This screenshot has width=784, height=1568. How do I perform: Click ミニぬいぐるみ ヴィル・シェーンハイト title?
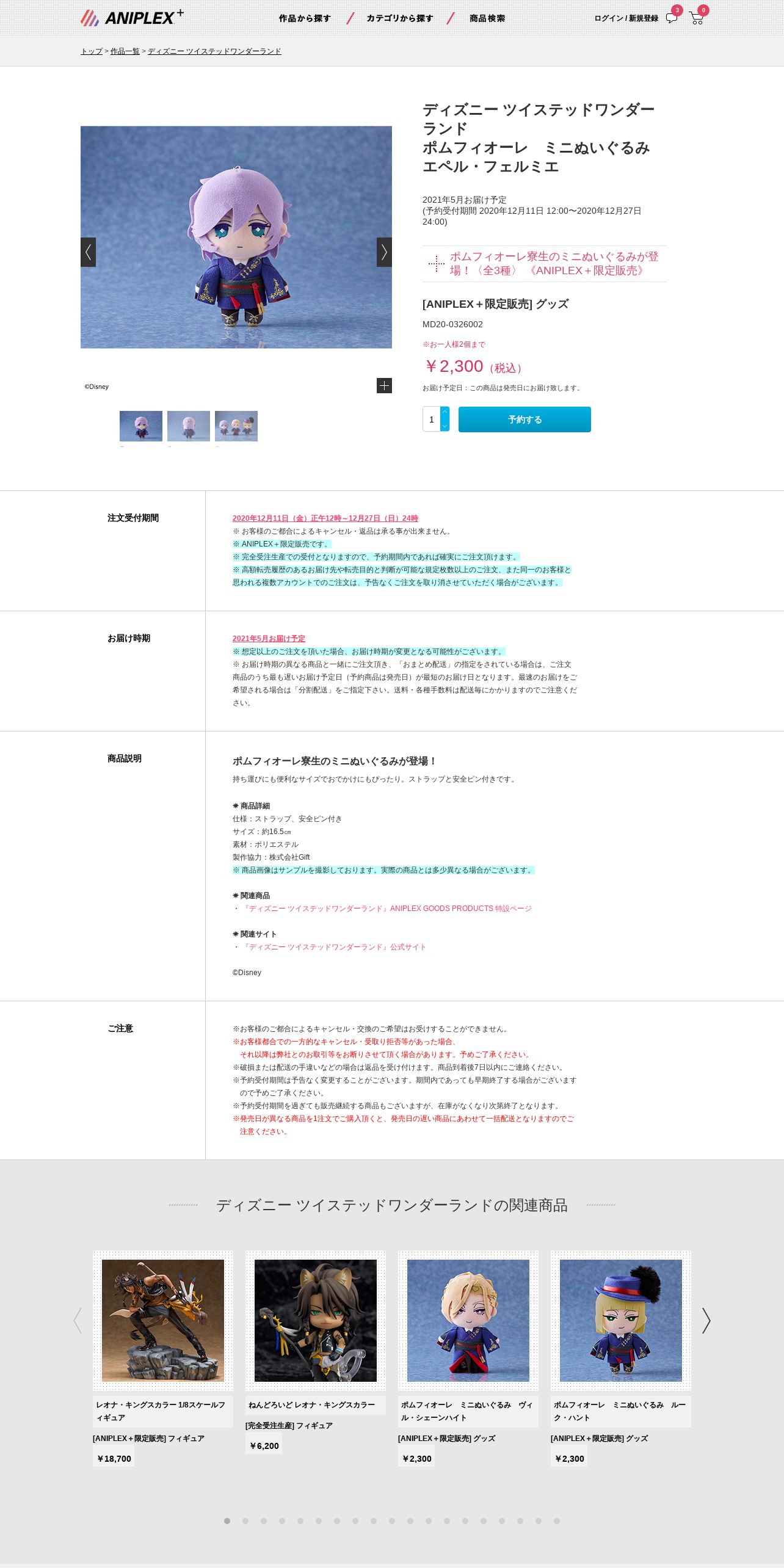pyautogui.click(x=468, y=1412)
